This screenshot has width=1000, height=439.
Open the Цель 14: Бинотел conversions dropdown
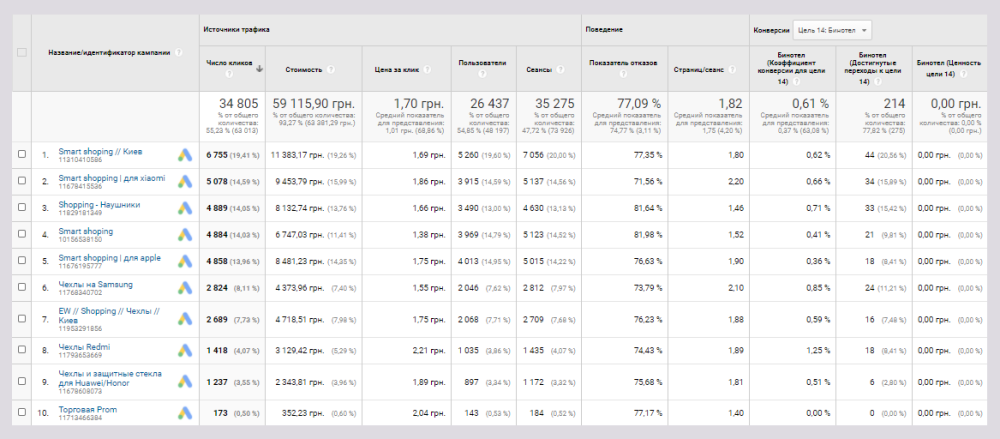[832, 30]
